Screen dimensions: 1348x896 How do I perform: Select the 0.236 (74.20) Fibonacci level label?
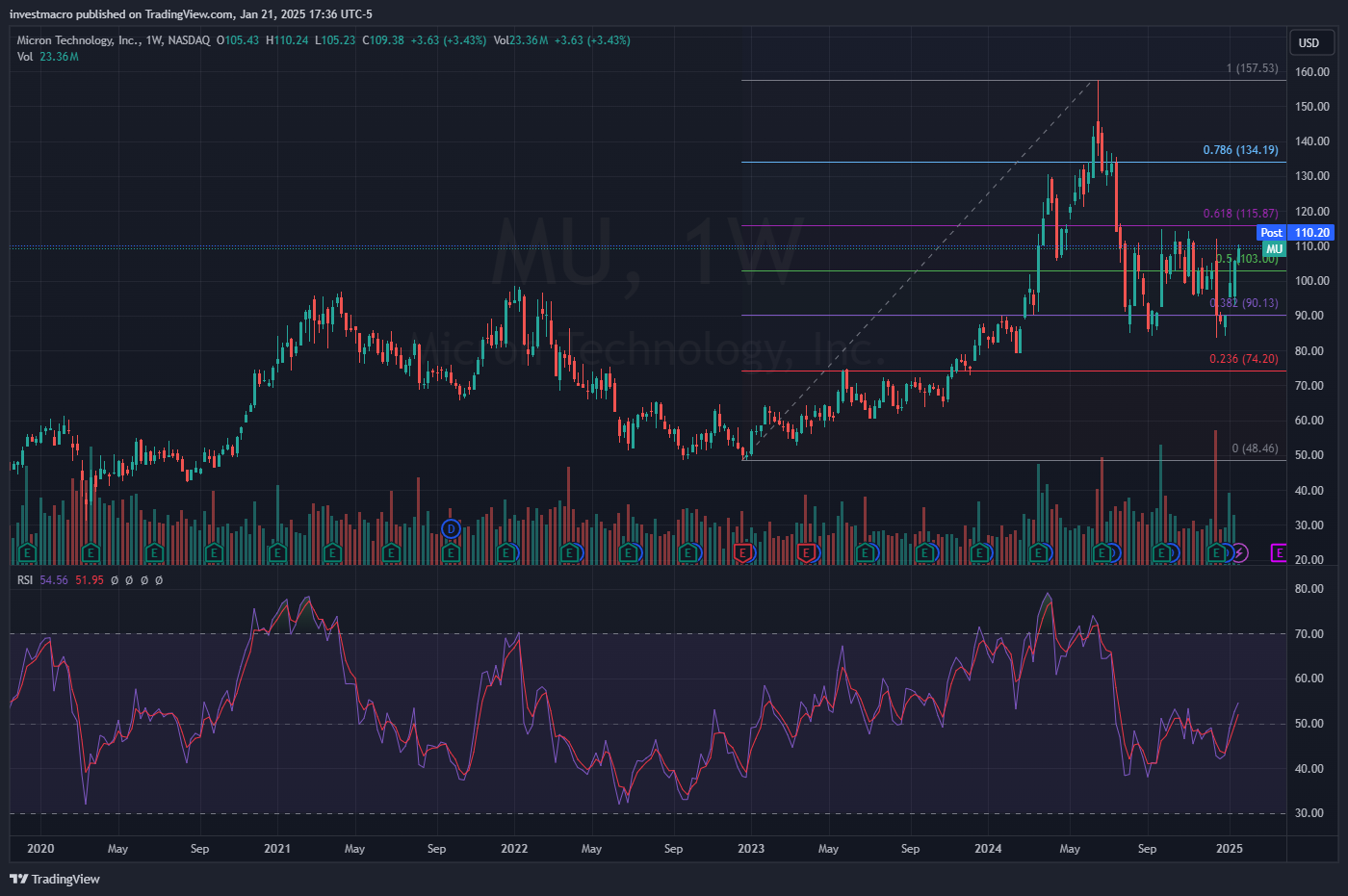(1244, 359)
